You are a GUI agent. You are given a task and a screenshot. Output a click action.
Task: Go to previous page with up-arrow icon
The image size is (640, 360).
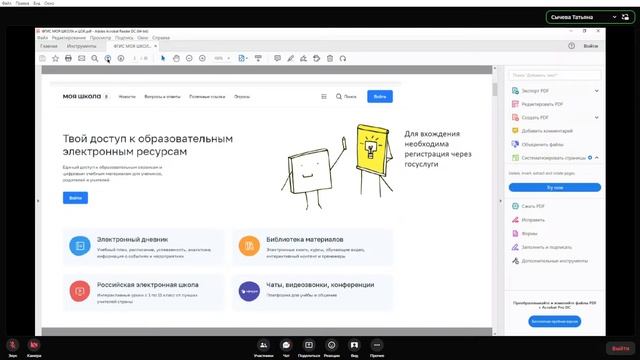(x=108, y=58)
